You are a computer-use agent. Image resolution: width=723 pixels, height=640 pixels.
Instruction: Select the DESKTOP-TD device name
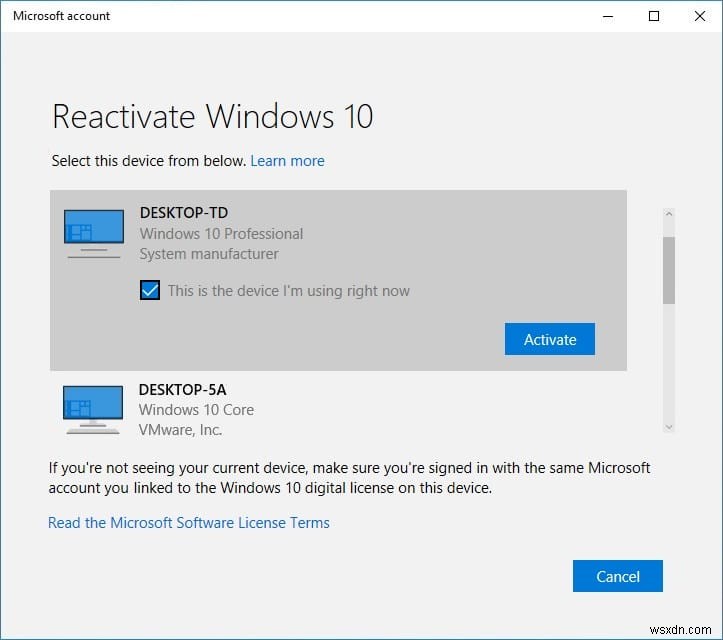[x=184, y=213]
